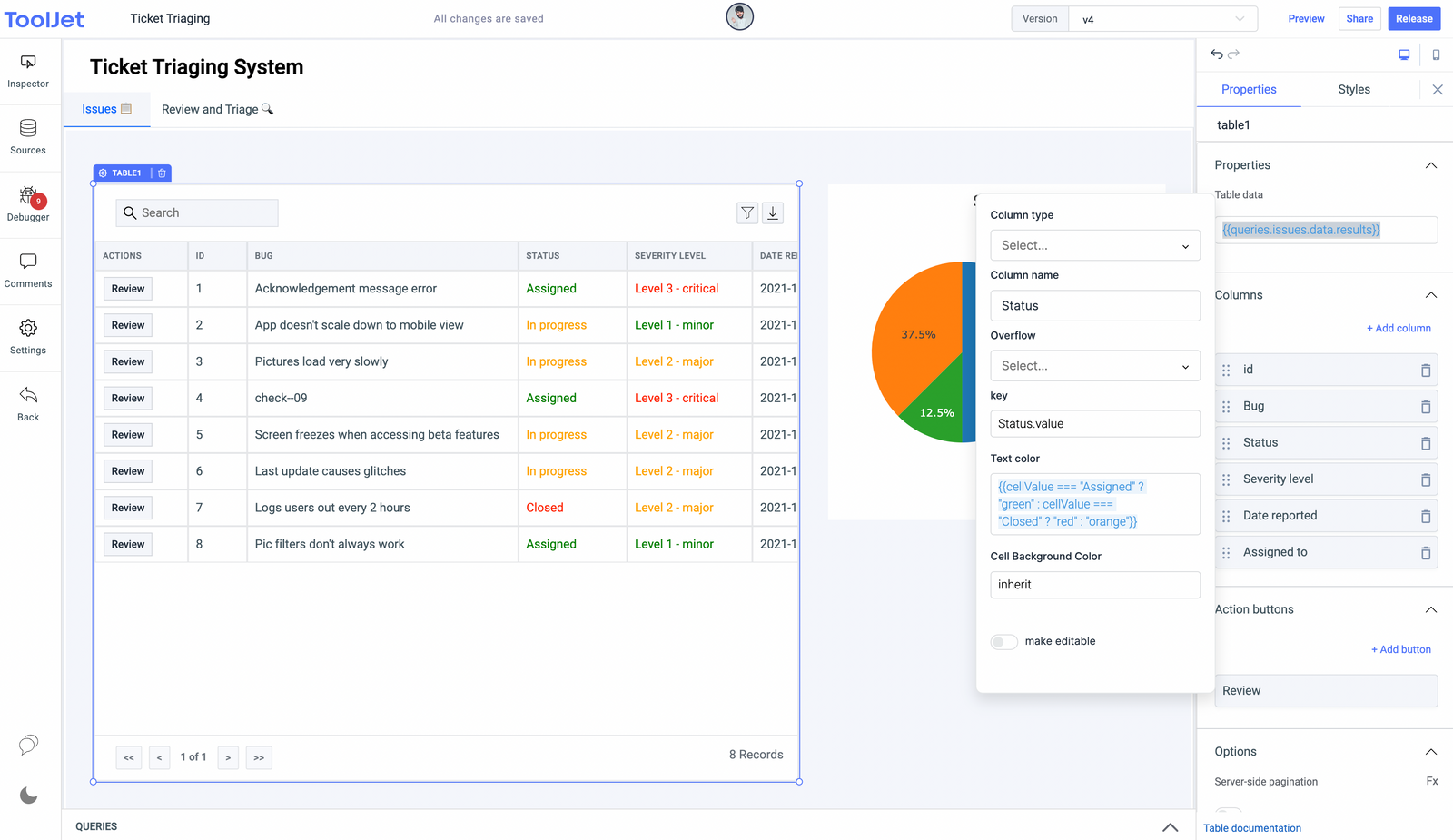Click + Add button link
This screenshot has height=840, width=1453.
pos(1401,650)
